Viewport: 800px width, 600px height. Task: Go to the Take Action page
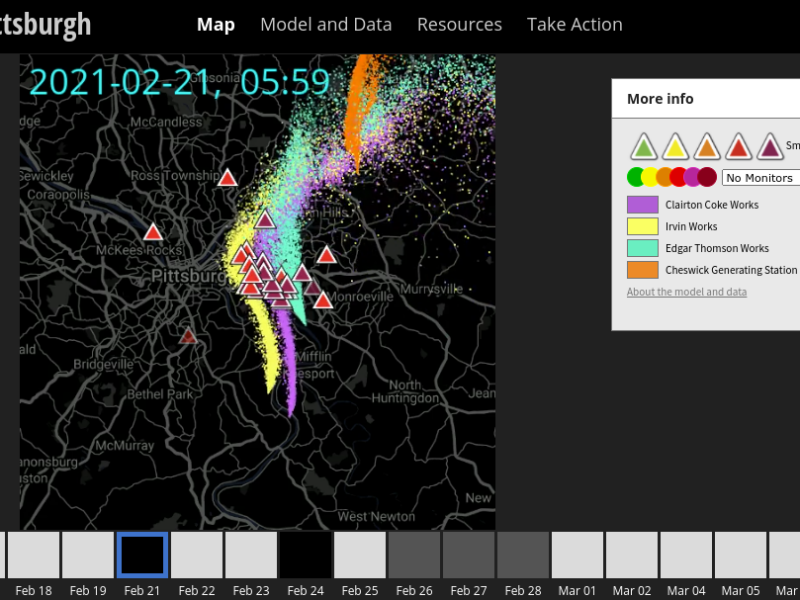[x=574, y=24]
